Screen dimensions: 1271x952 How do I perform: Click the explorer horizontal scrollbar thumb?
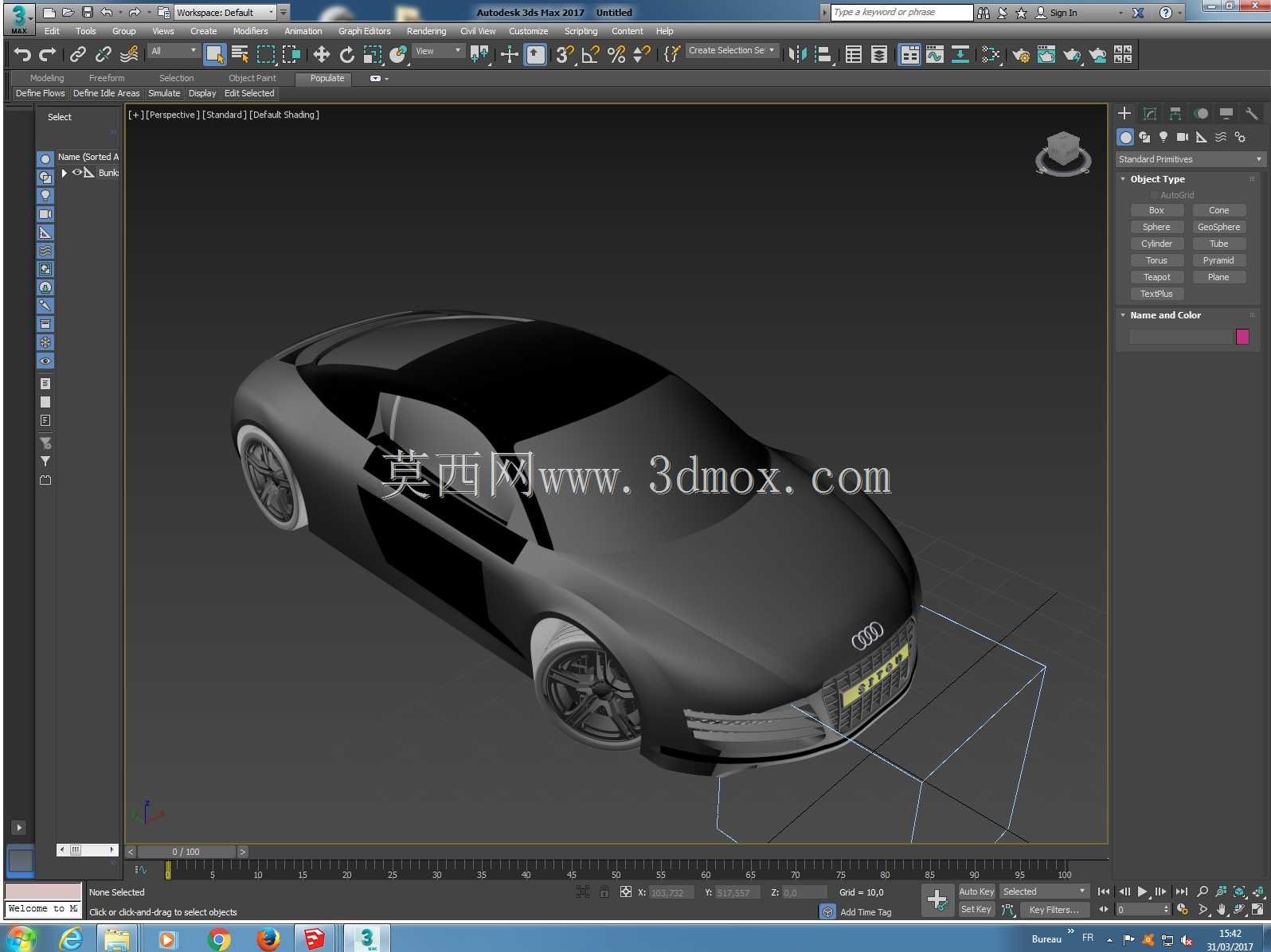click(76, 849)
